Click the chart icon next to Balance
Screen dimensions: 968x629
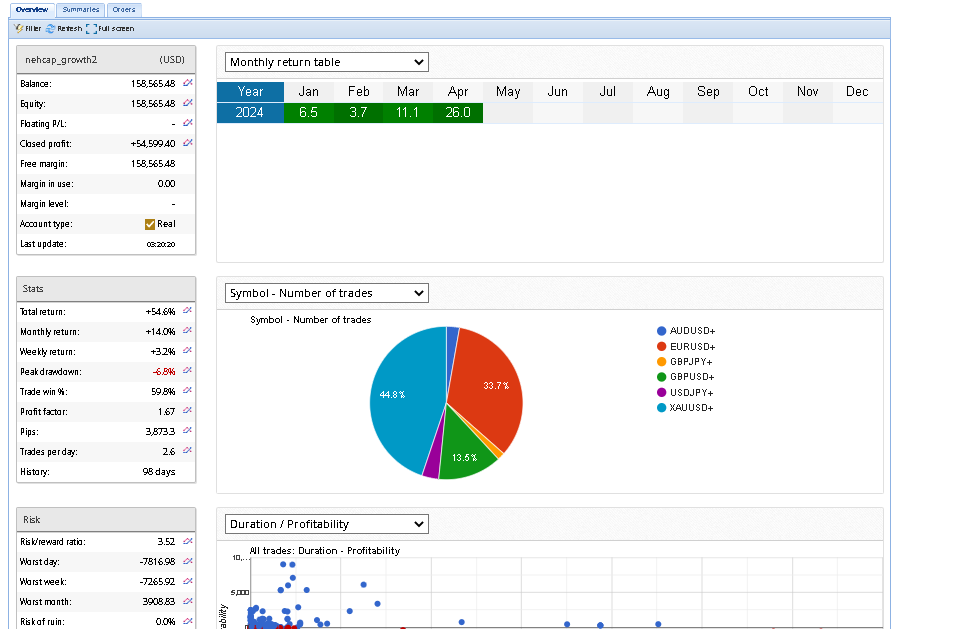[187, 83]
